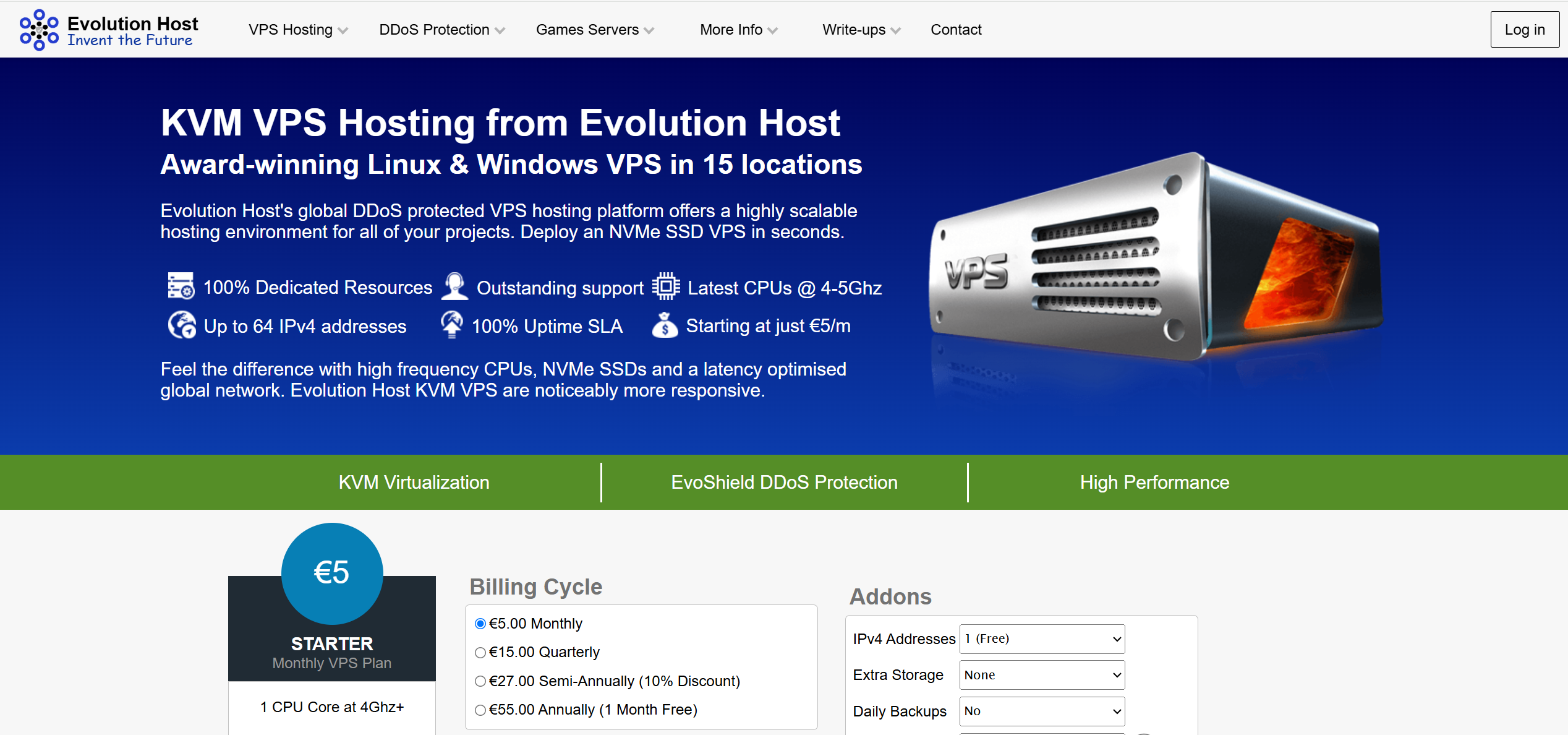Click the 100% Dedicated Resources server icon
This screenshot has height=735, width=1568.
pyautogui.click(x=181, y=286)
